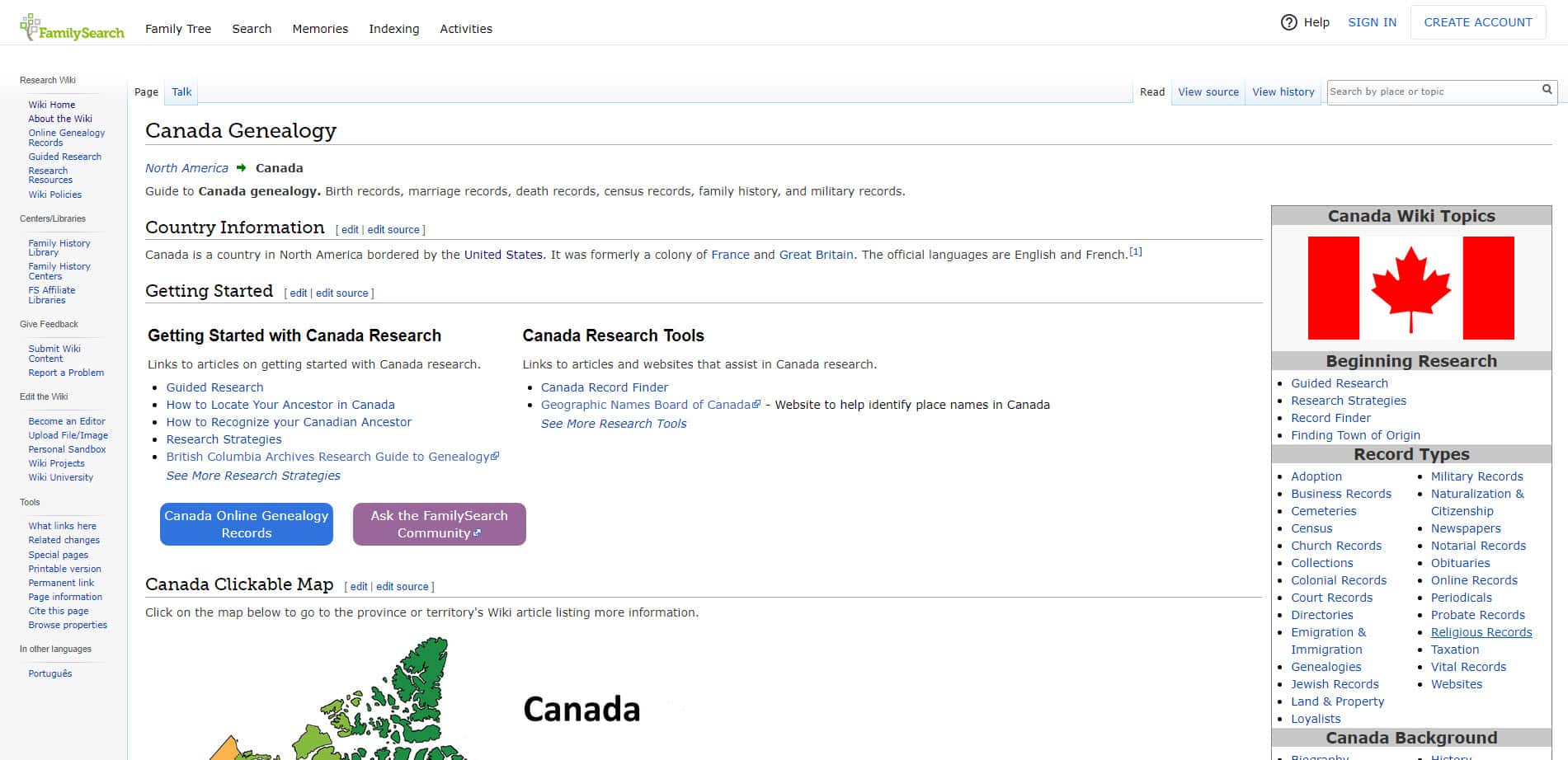Image resolution: width=1568 pixels, height=760 pixels.
Task: Open the United States link
Action: (503, 255)
